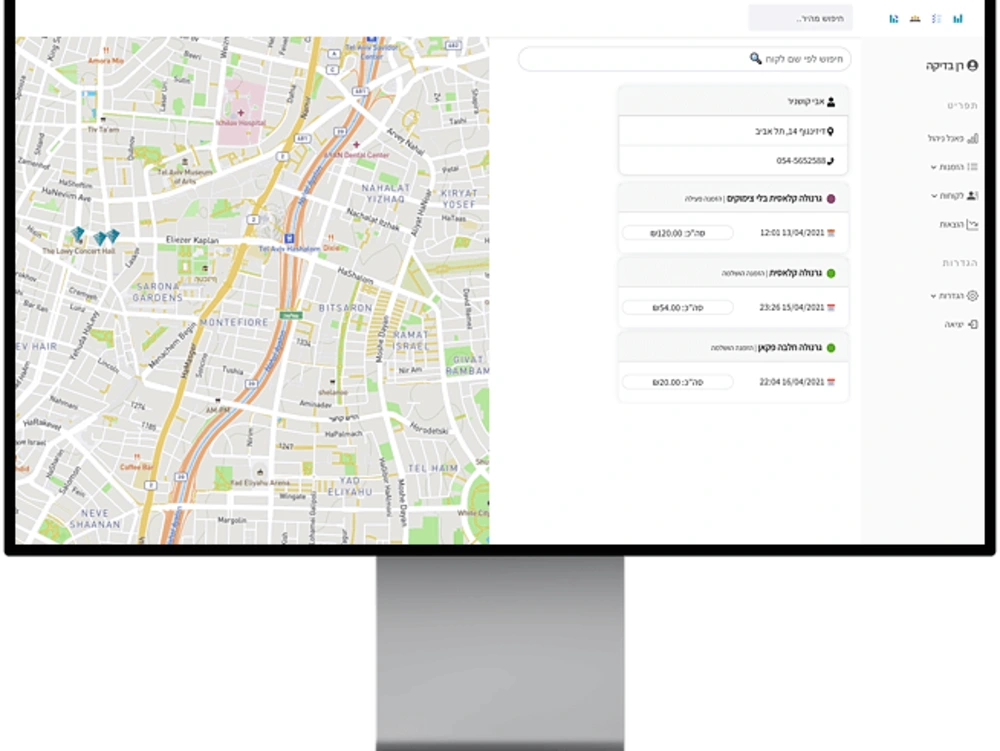
Task: Click phone number 054-5652588
Action: click(800, 161)
